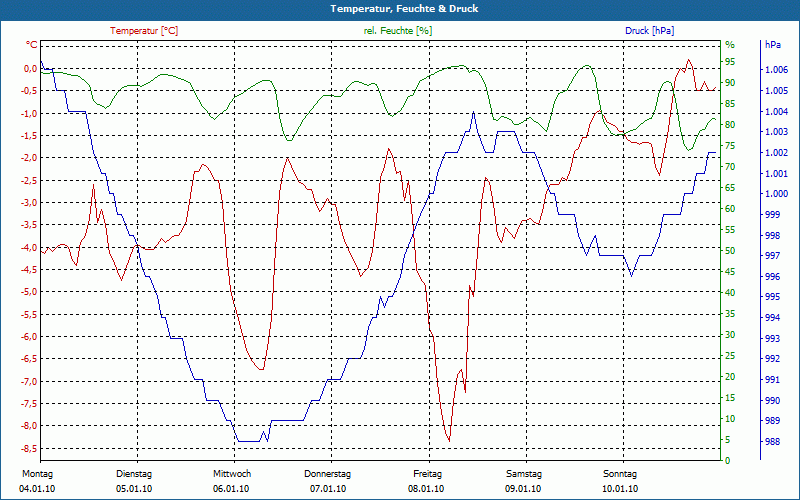
Task: Click the '988' pressure axis value
Action: click(x=772, y=442)
